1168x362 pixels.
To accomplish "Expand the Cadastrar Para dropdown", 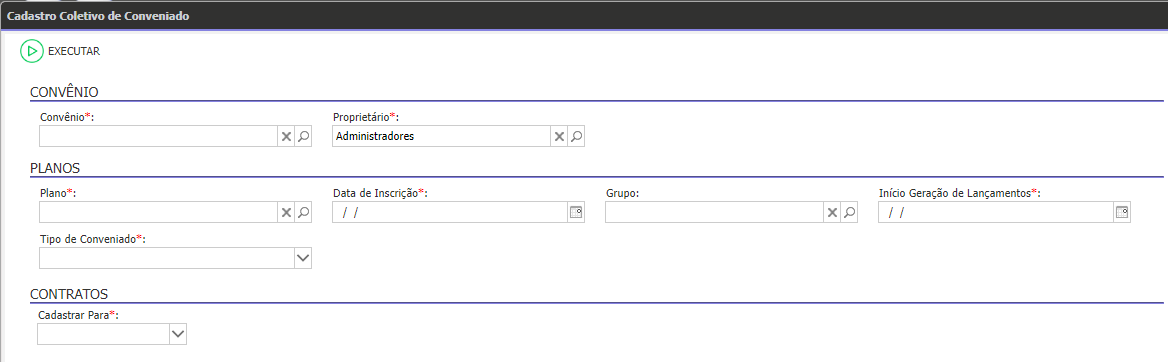I will pos(177,334).
